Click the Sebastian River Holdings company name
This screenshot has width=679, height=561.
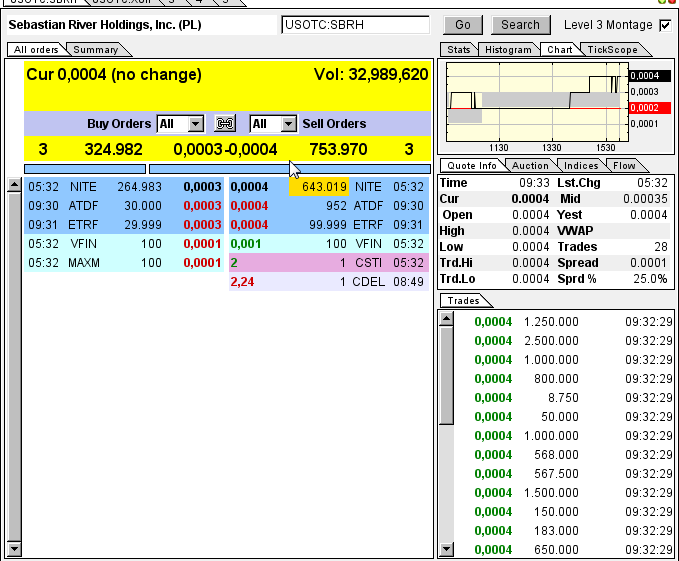click(105, 25)
